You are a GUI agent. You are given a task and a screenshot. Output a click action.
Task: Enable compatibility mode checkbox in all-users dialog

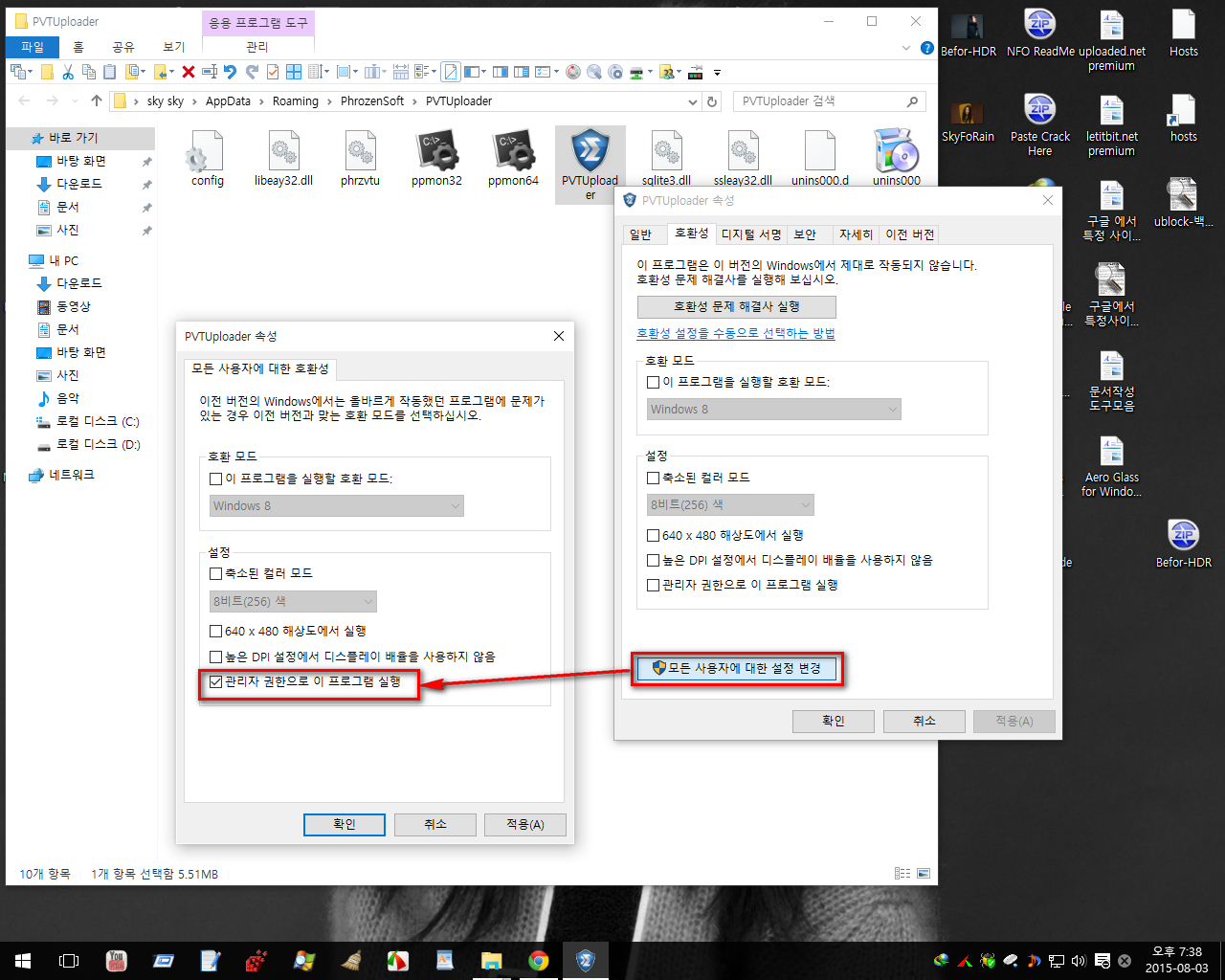215,479
